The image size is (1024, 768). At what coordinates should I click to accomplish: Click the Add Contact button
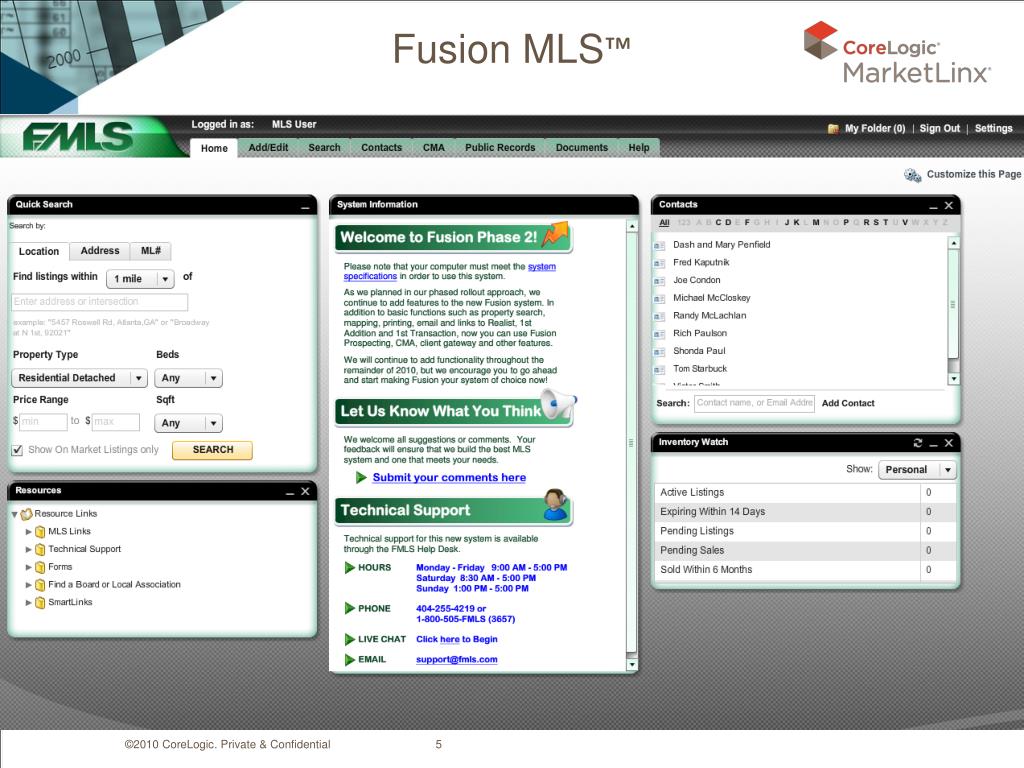[848, 404]
